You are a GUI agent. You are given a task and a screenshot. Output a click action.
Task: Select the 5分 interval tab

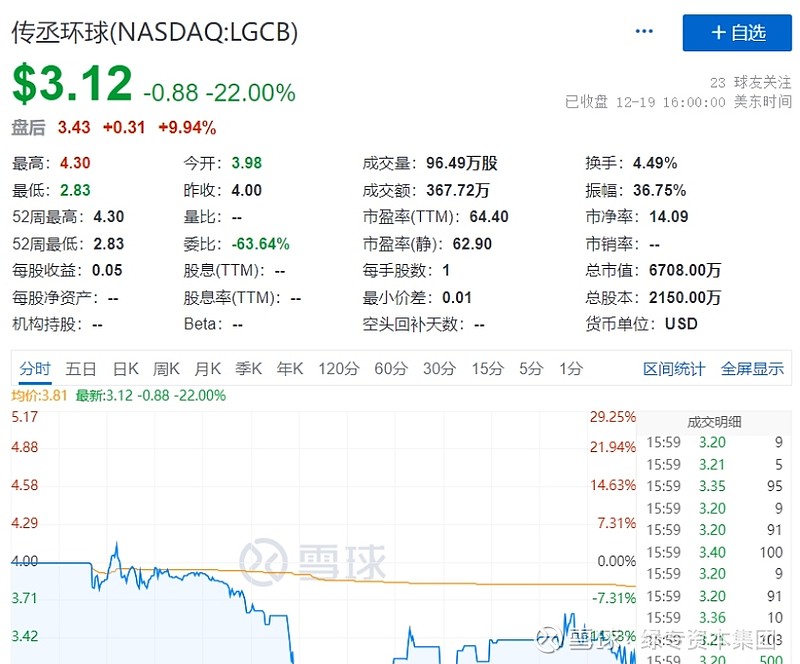(531, 368)
